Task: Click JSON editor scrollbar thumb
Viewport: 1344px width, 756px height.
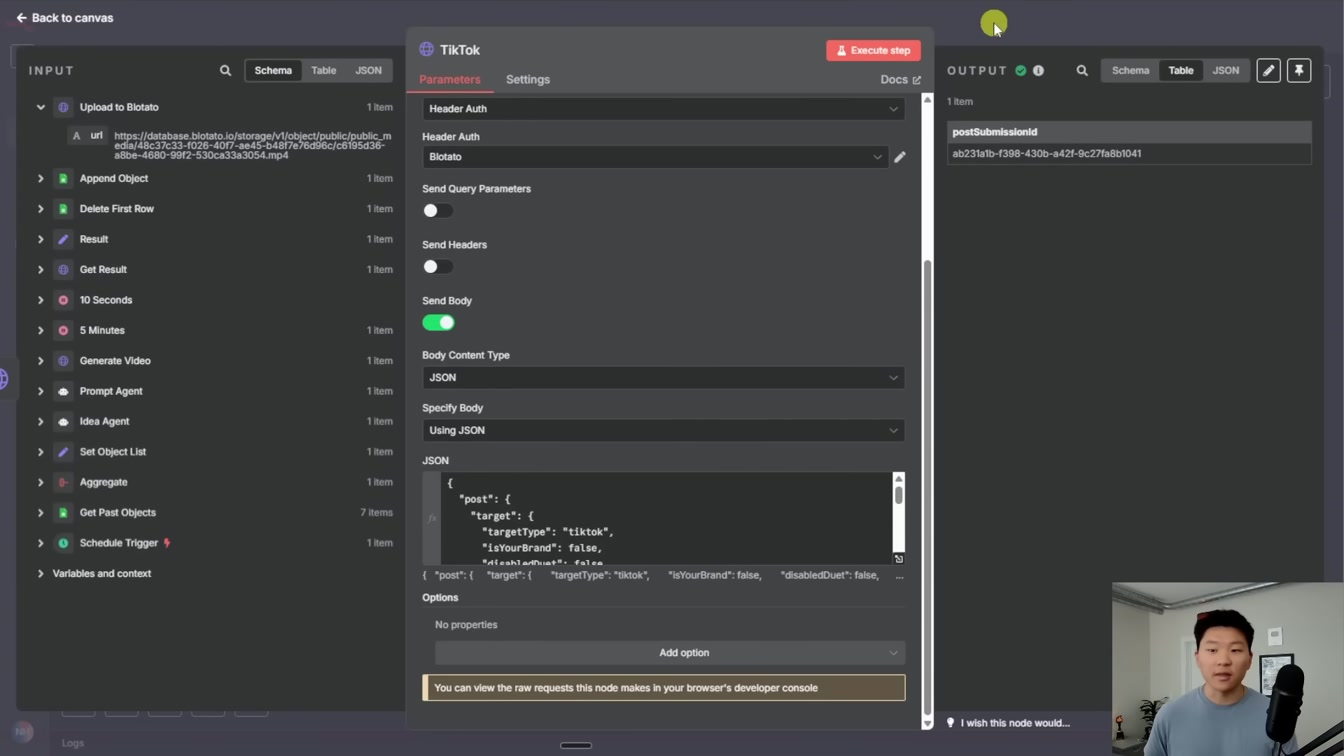Action: coord(898,495)
